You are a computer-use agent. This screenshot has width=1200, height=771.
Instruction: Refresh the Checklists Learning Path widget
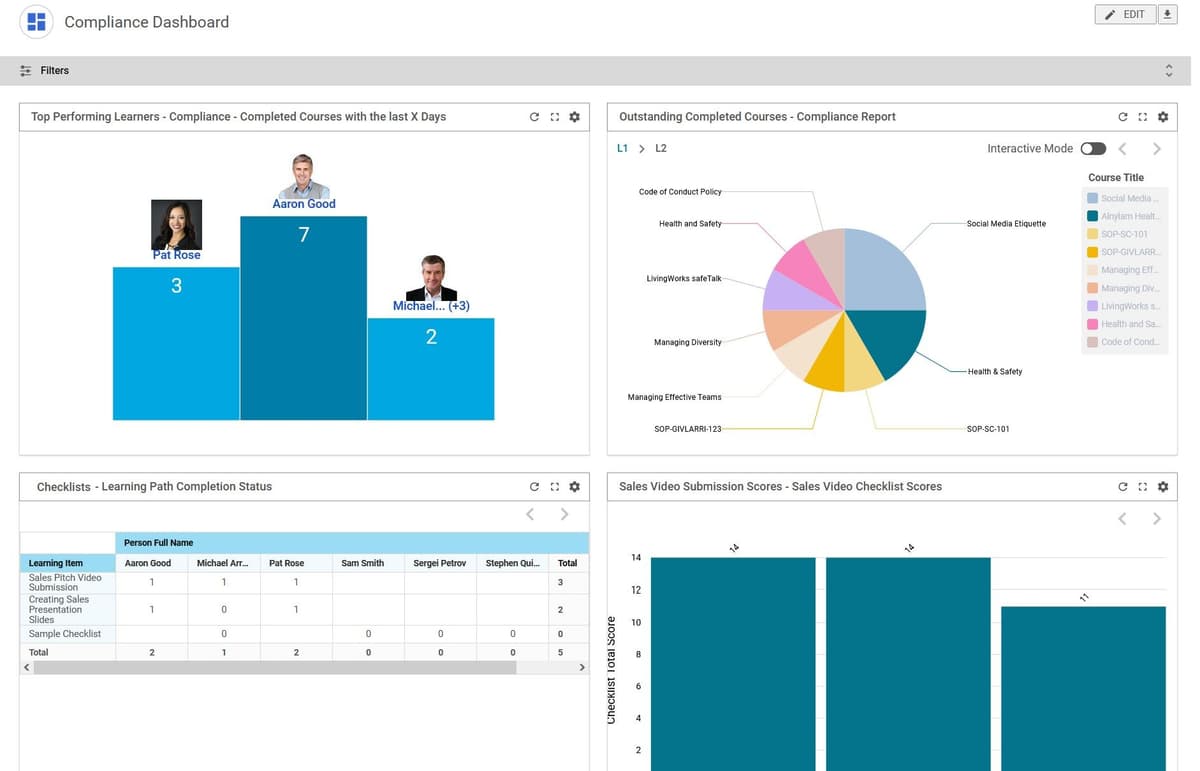(534, 486)
